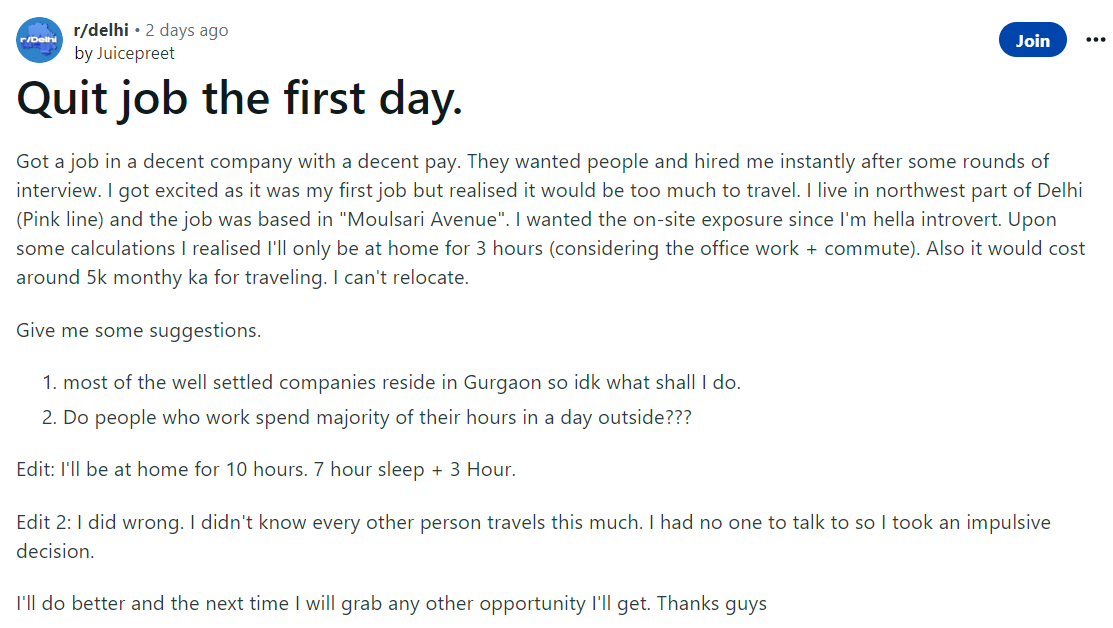Screen dimensions: 1113x628
Task: Click the "7 hour sleep + 3 Hour" text
Action: click(413, 469)
